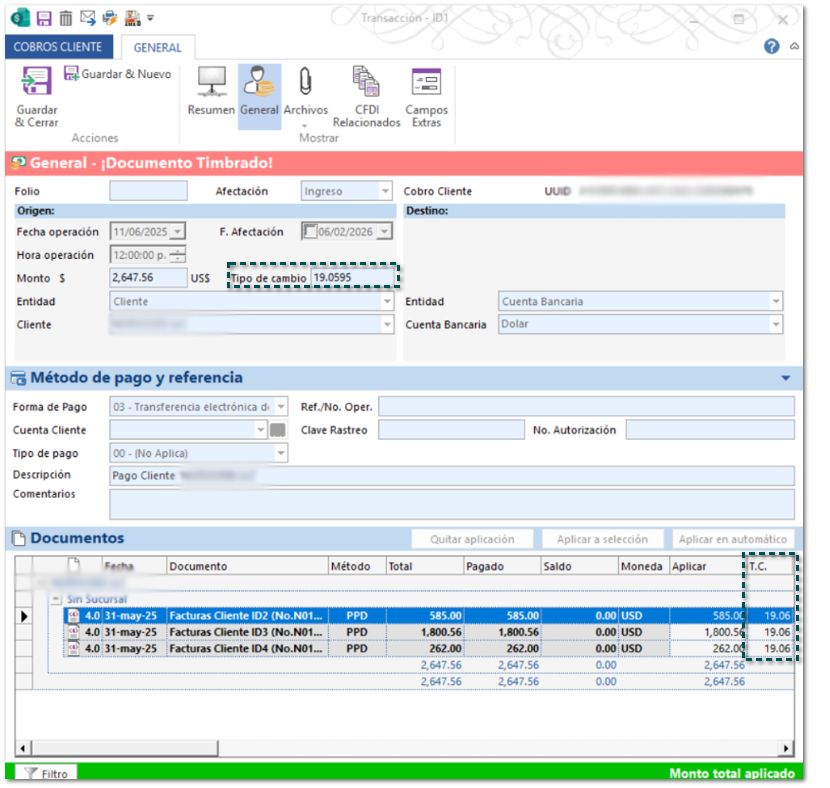The image size is (830, 788).
Task: Expand the Tipo de pago dropdown
Action: pos(280,453)
